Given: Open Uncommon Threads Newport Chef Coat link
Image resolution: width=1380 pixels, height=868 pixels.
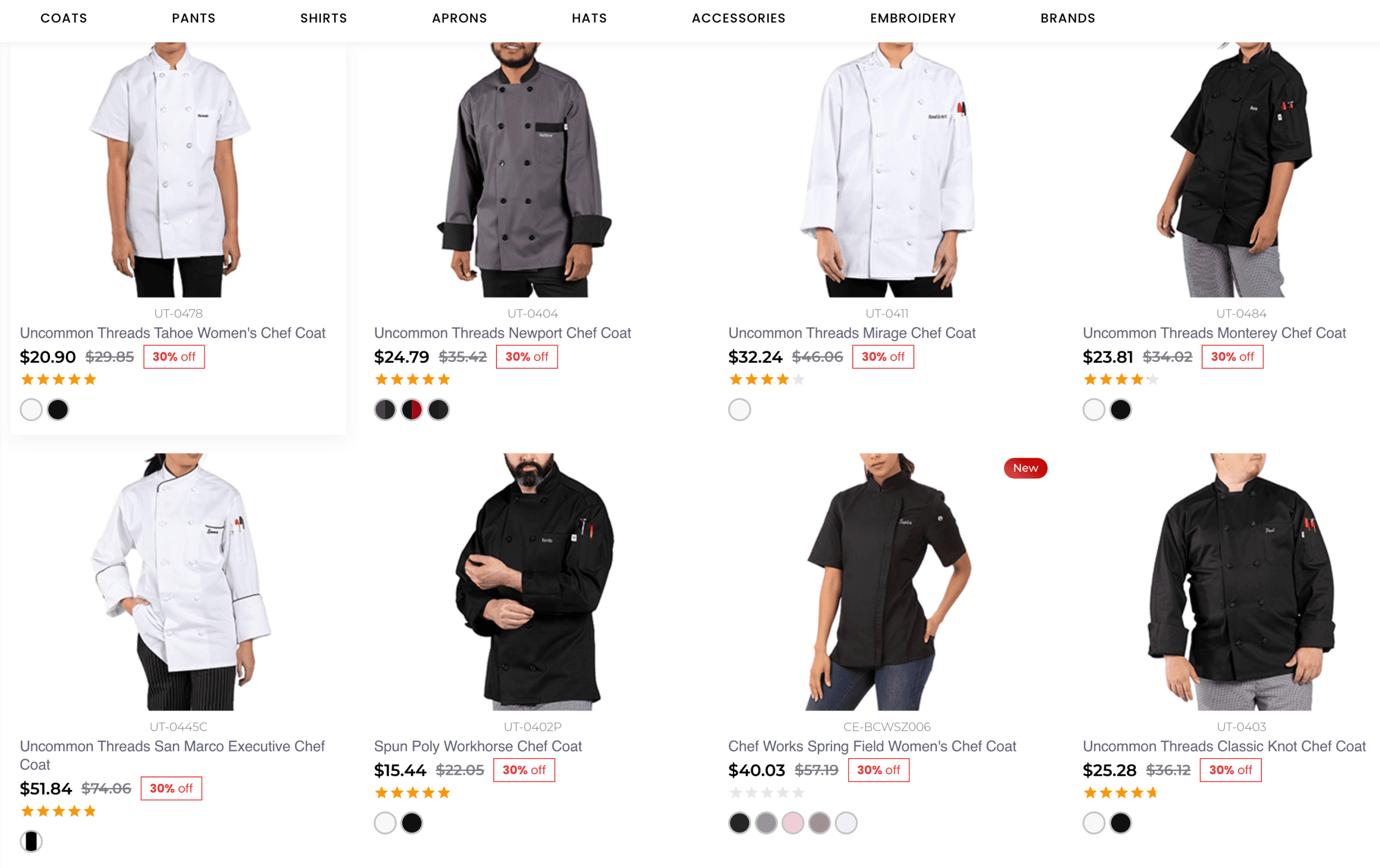Looking at the screenshot, I should pos(502,333).
